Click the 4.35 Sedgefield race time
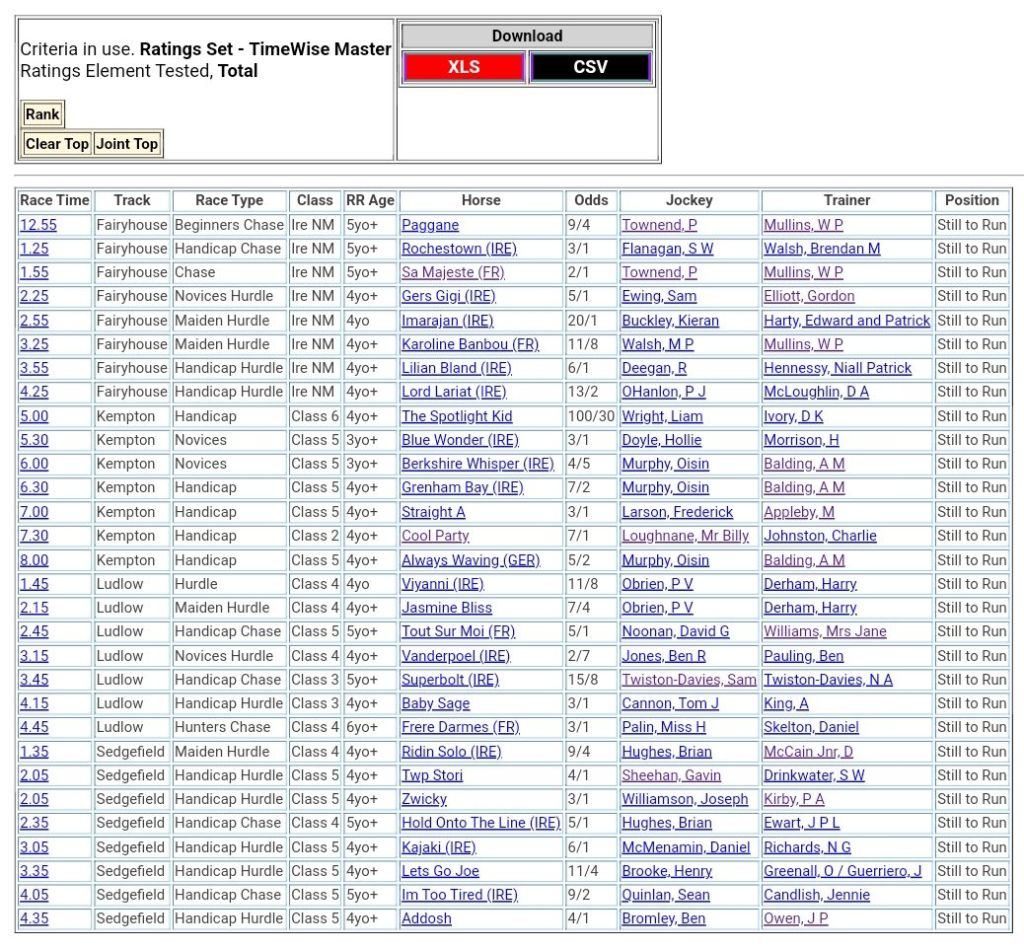Screen dimensions: 1024x949 click(34, 918)
